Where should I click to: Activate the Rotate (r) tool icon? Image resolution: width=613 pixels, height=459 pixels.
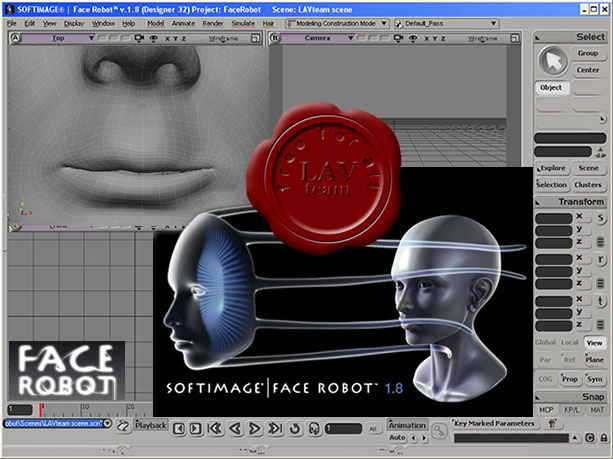click(x=600, y=260)
